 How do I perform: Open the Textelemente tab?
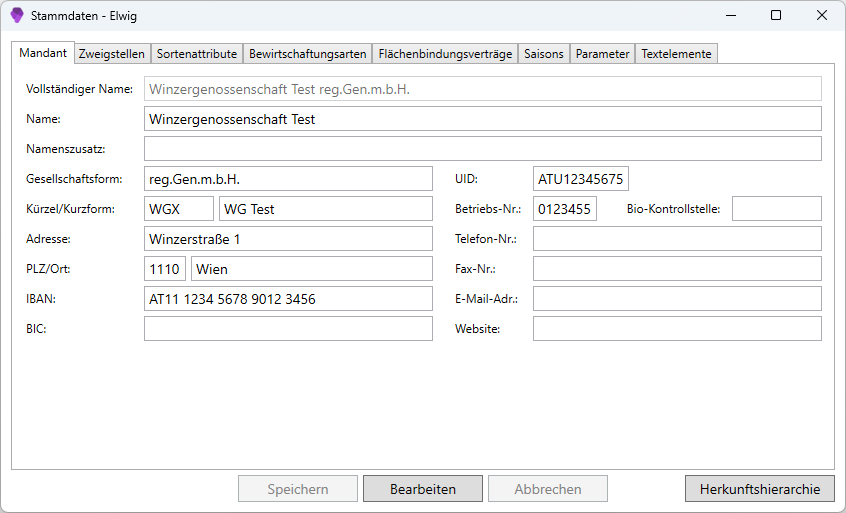pyautogui.click(x=677, y=54)
